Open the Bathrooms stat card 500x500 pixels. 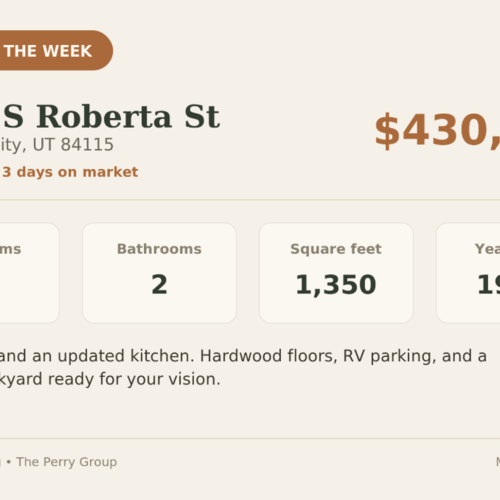(159, 273)
